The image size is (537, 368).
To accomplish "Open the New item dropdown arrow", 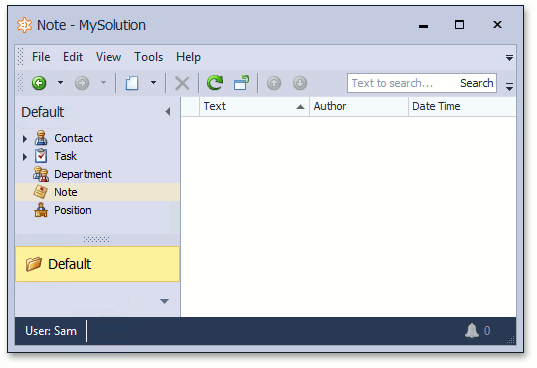I will pos(153,83).
